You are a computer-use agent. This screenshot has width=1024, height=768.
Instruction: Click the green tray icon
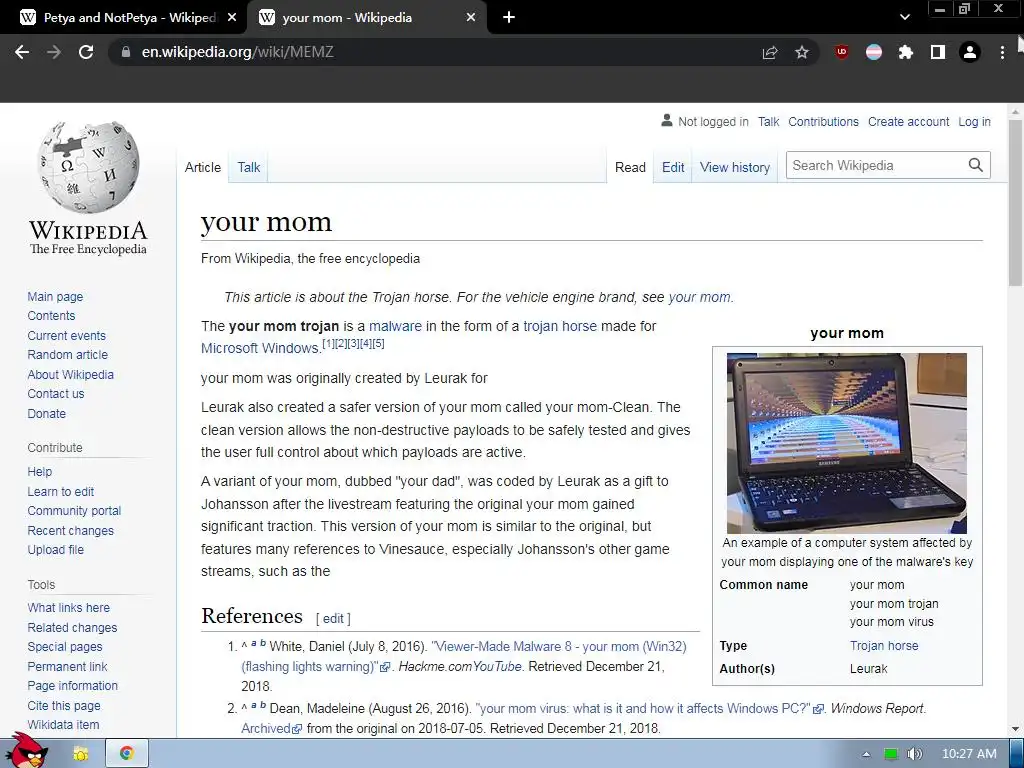tap(891, 754)
